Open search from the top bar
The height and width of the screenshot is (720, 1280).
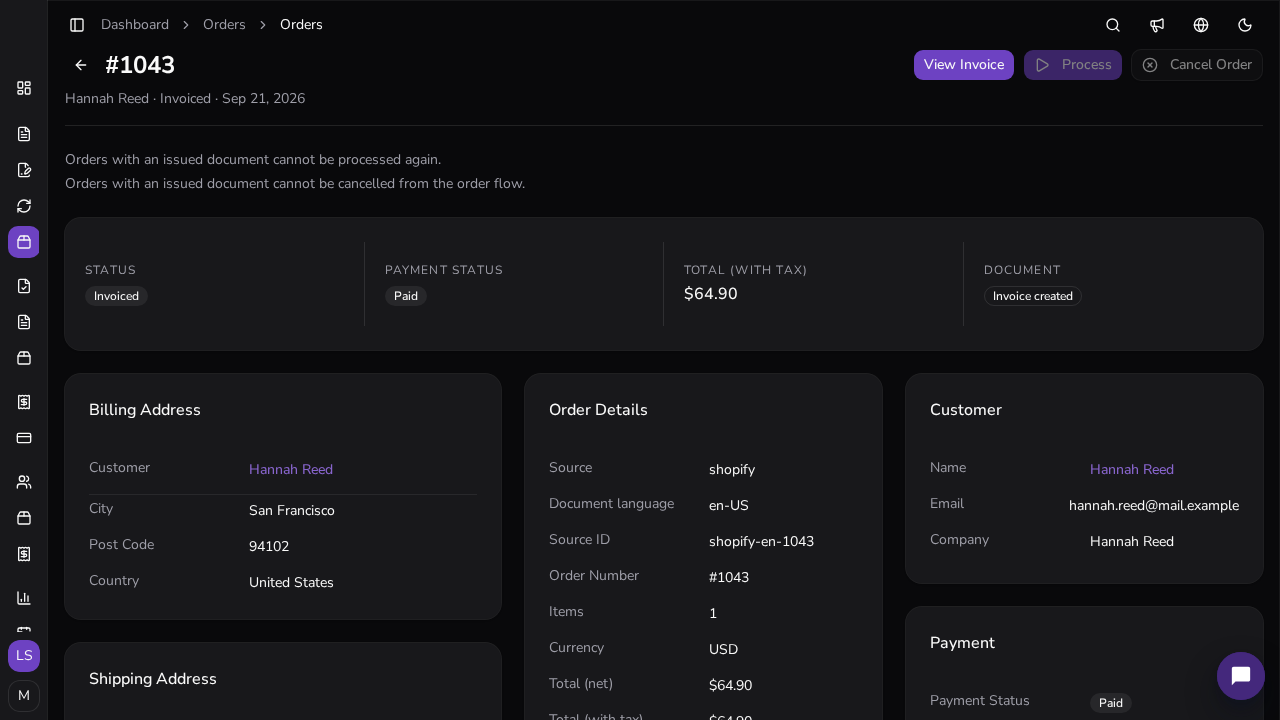point(1113,25)
